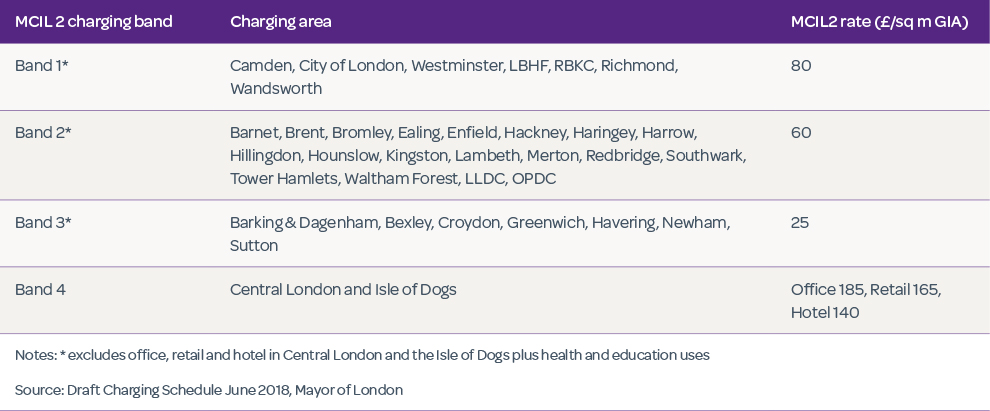Select the 'Source: Draft Charging Schedule' line
The width and height of the screenshot is (990, 411).
209,390
